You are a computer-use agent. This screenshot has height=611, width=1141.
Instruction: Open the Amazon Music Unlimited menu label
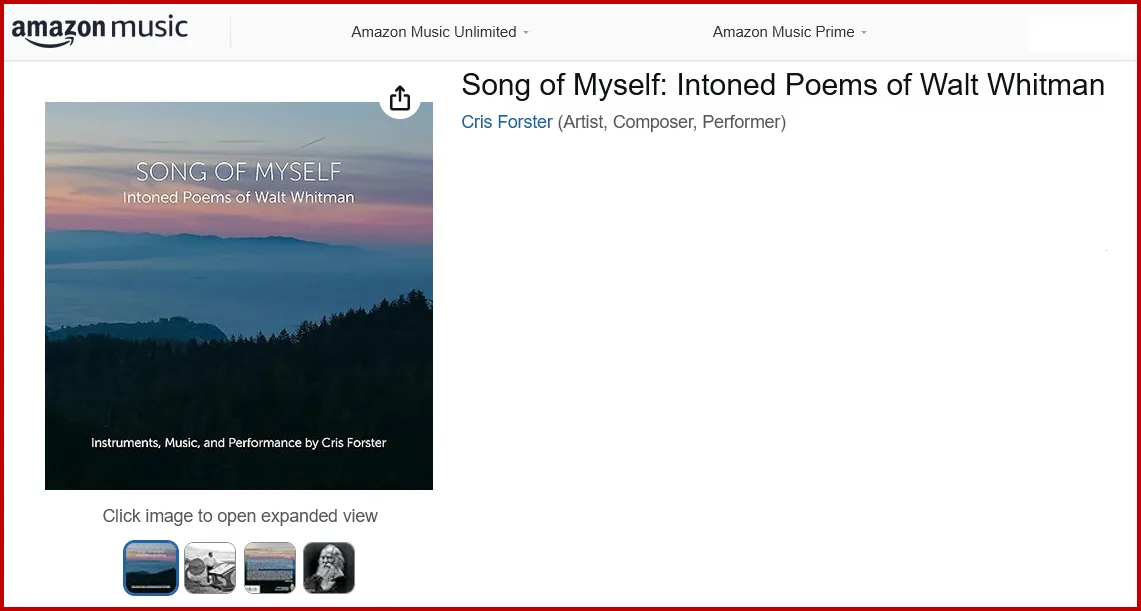tap(433, 32)
